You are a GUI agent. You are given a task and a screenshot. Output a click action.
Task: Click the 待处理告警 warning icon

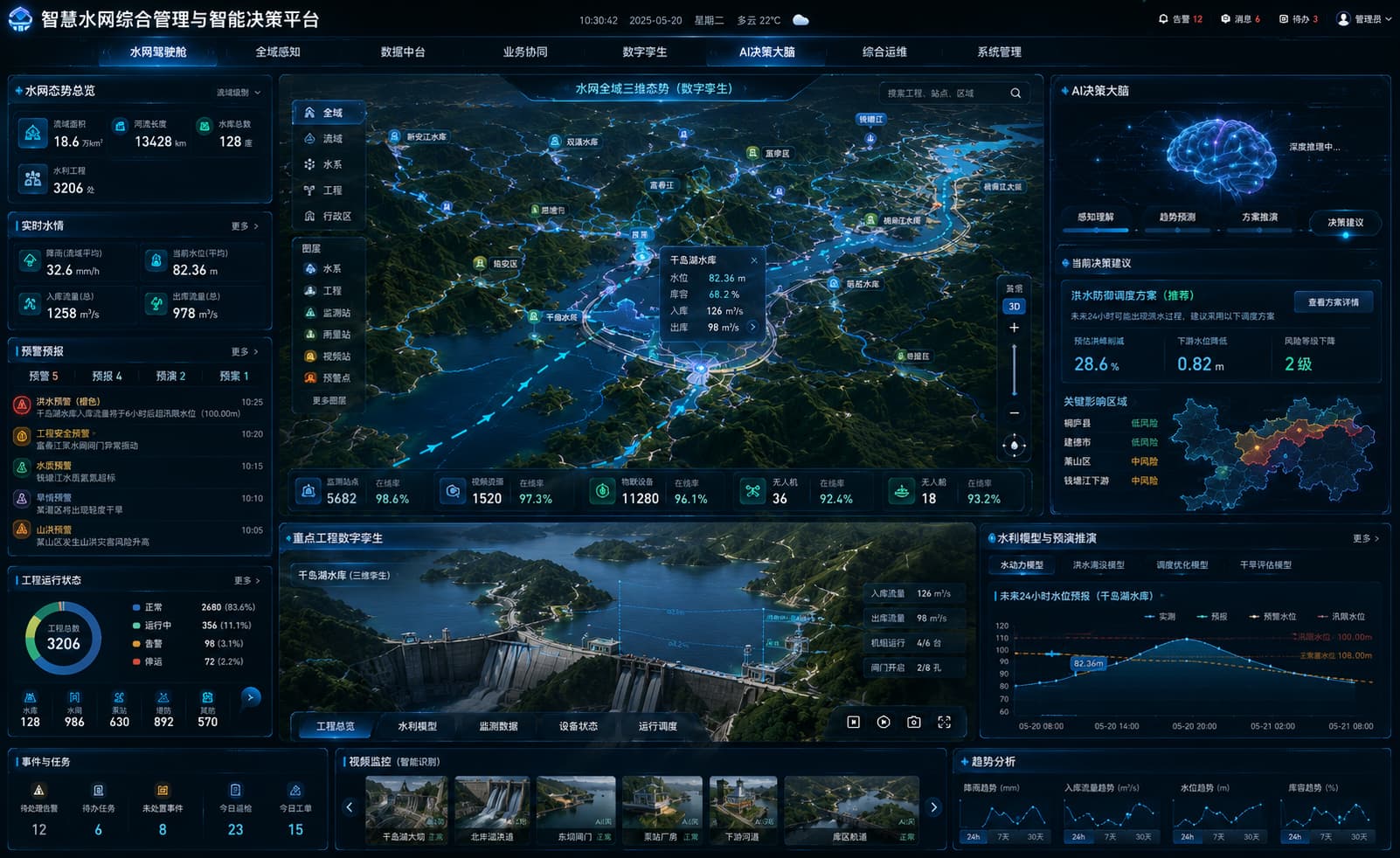(38, 791)
